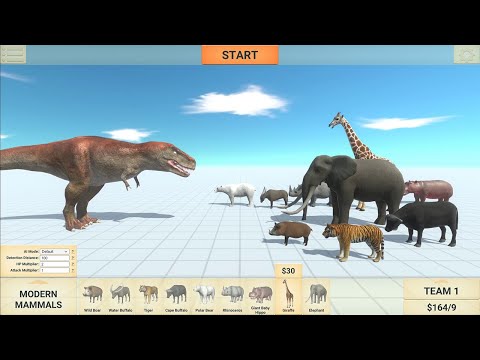Image resolution: width=480 pixels, height=360 pixels.
Task: Open help icon beside HP Multiplier
Action: (x=73, y=264)
